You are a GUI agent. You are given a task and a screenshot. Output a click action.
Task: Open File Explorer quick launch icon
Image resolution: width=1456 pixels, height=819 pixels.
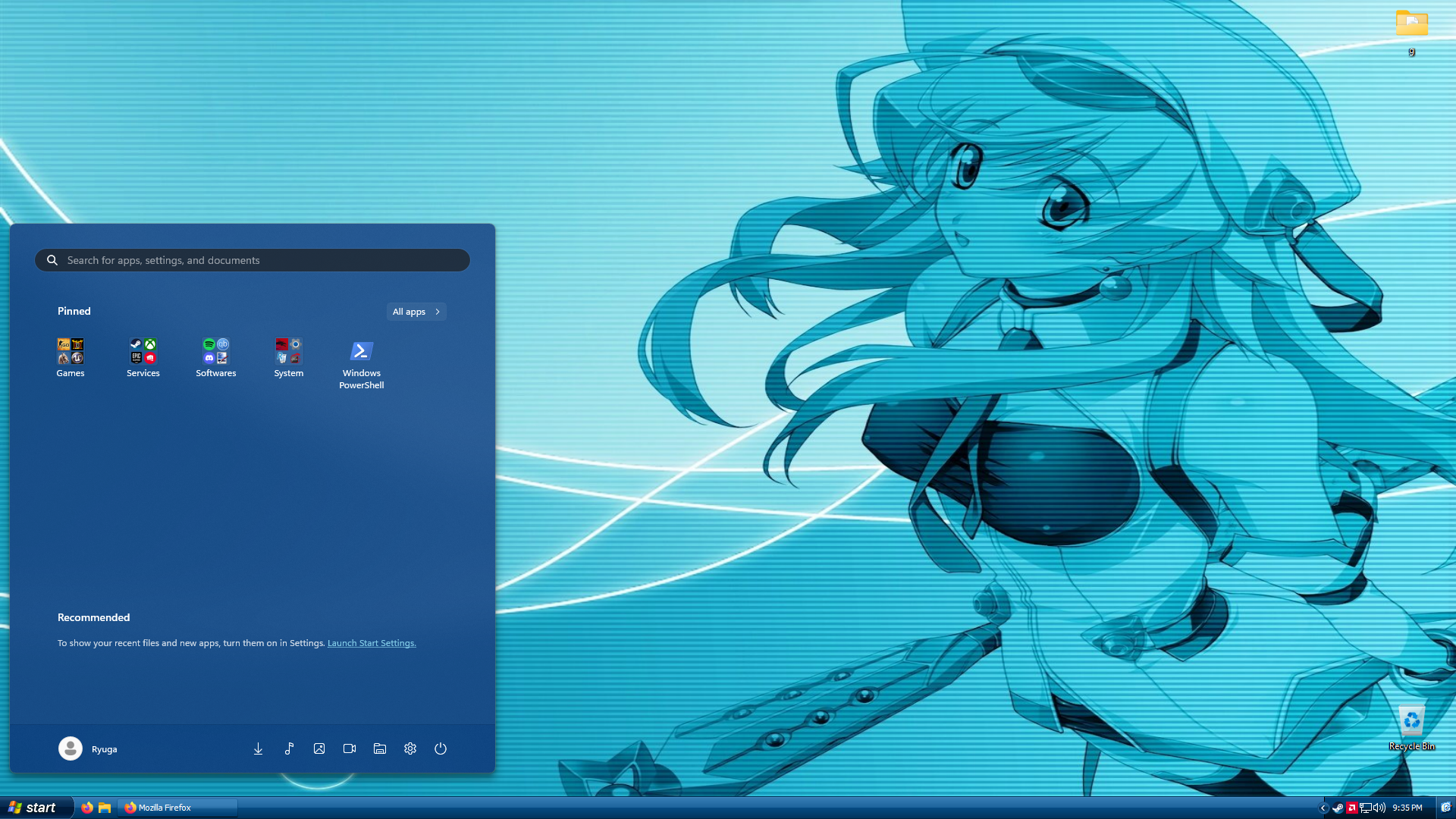[105, 808]
